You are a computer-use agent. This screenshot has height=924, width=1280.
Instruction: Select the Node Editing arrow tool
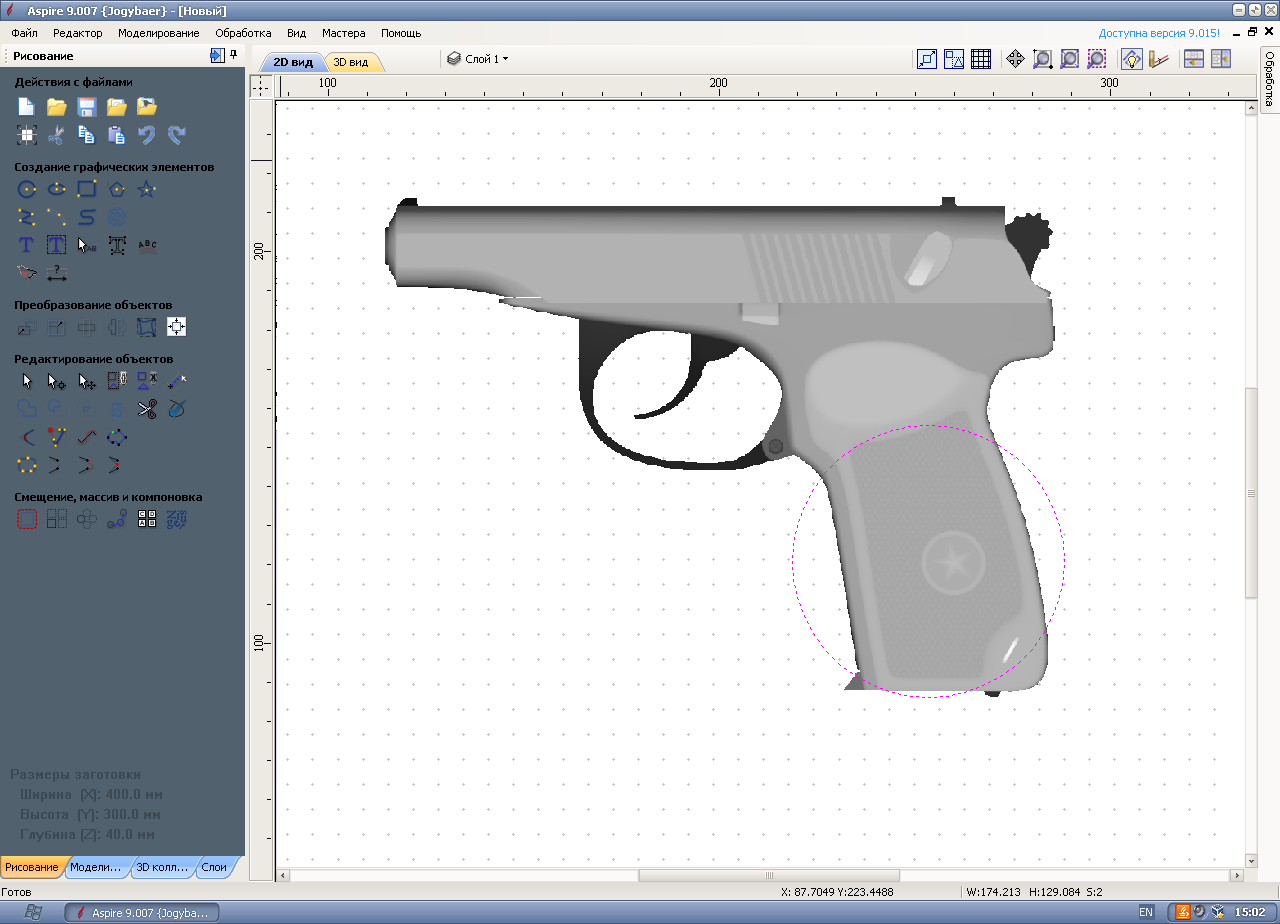click(x=57, y=380)
